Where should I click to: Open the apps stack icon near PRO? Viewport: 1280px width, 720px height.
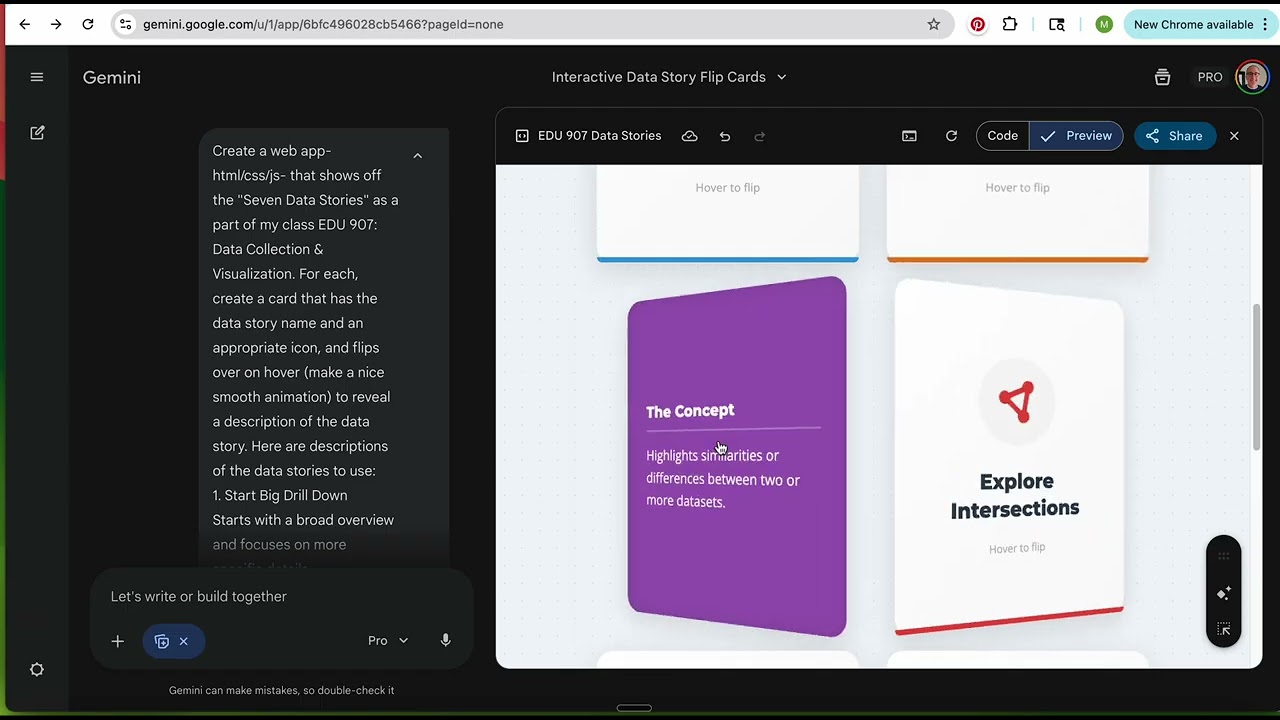click(1162, 77)
